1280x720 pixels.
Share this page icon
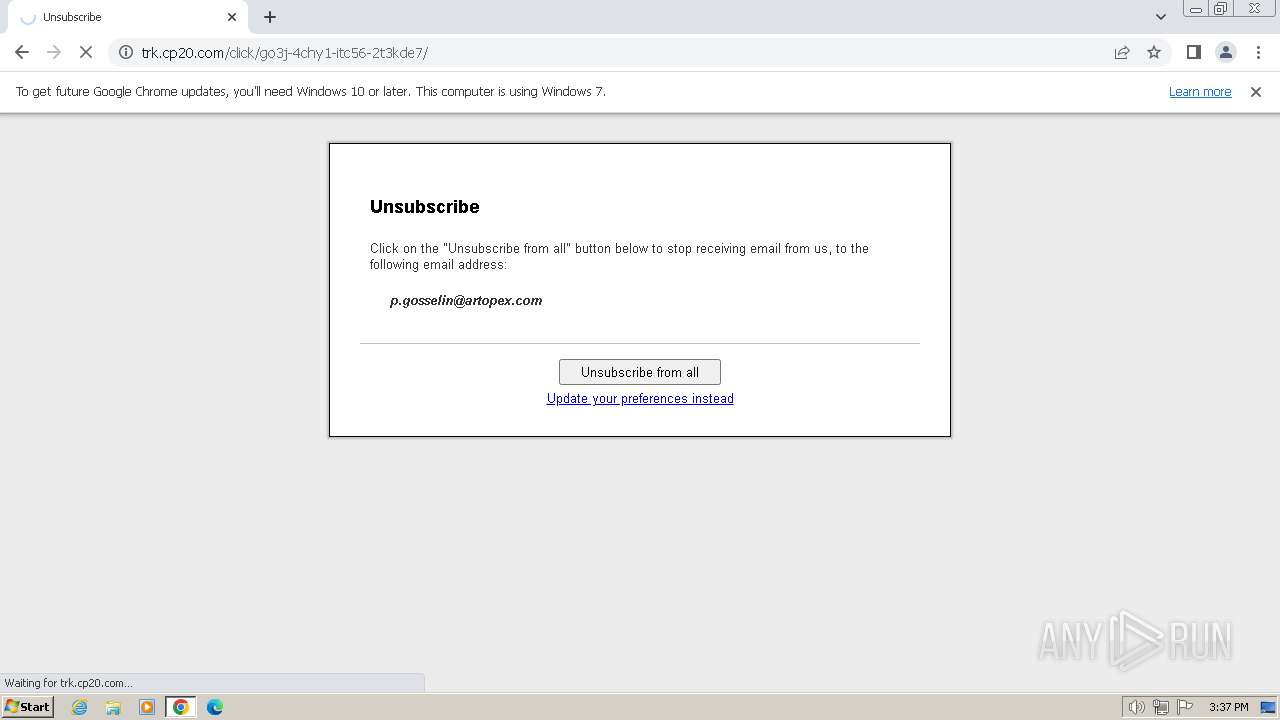coord(1122,52)
